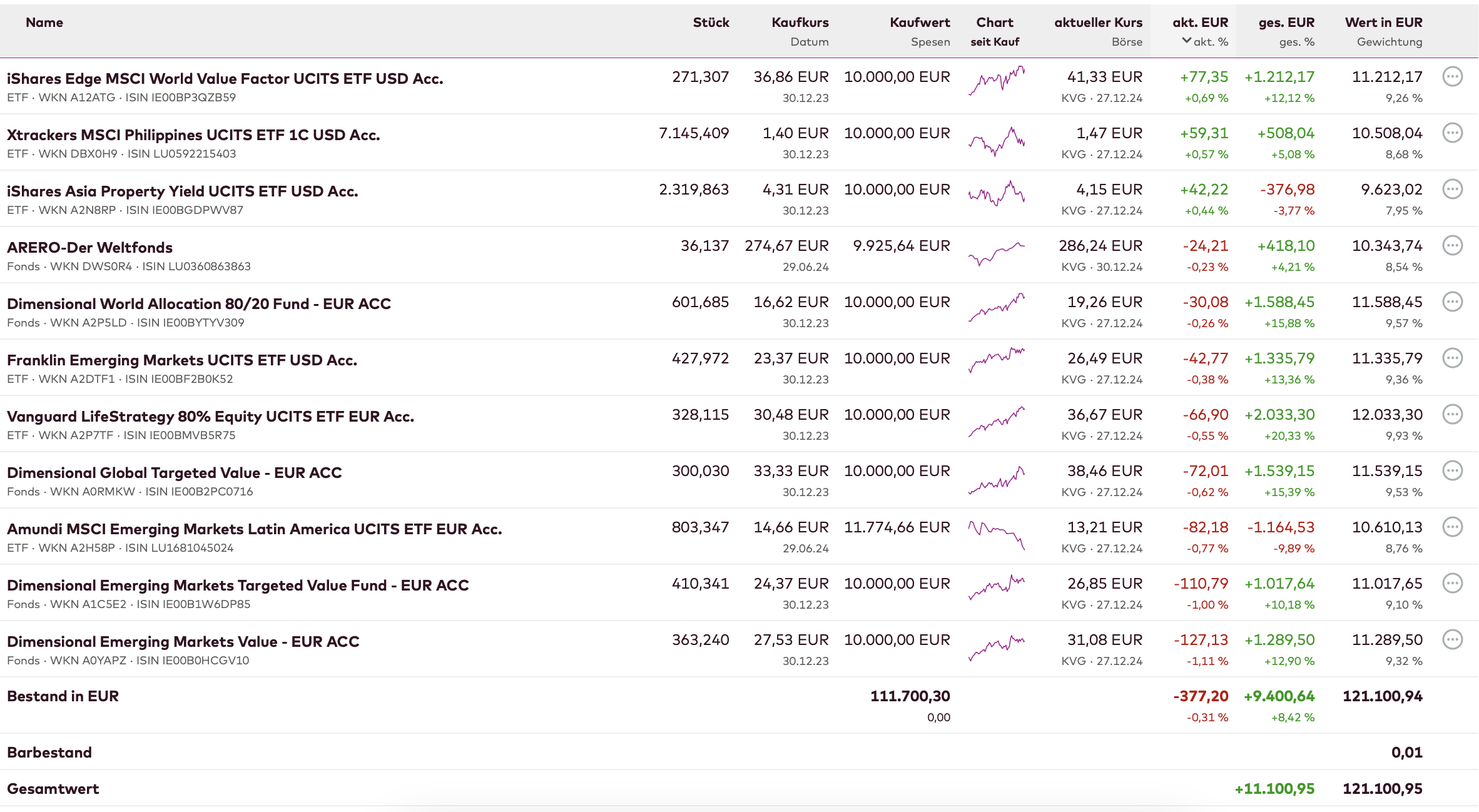The width and height of the screenshot is (1479, 812).
Task: Click the sort chevron next to akt. %
Action: 1186,41
